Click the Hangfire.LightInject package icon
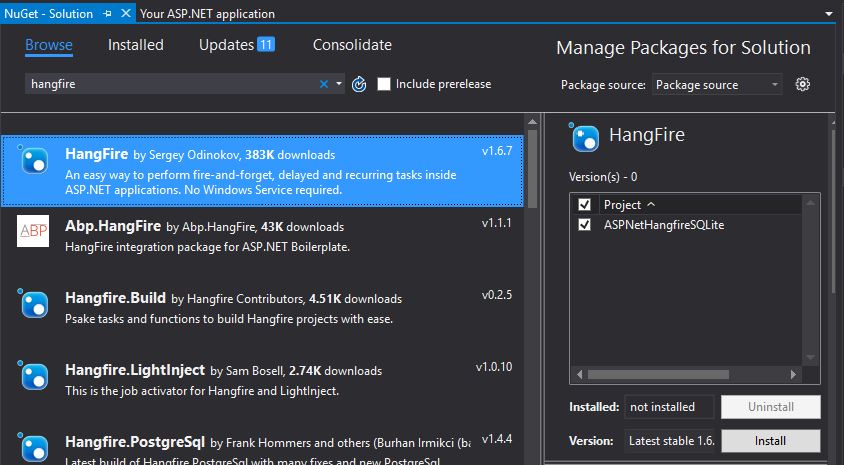Viewport: 844px width, 465px height. 33,375
